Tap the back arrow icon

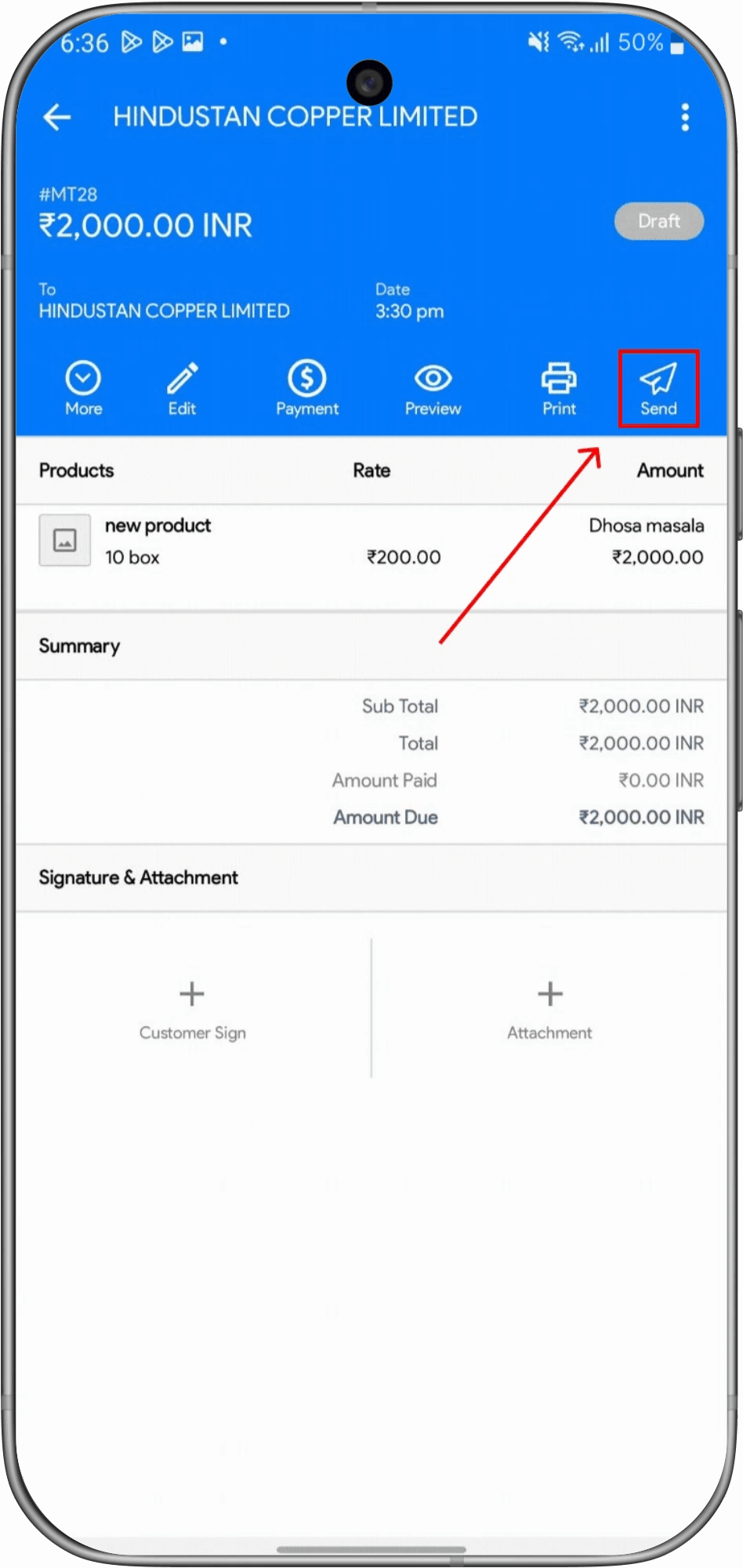[x=57, y=118]
